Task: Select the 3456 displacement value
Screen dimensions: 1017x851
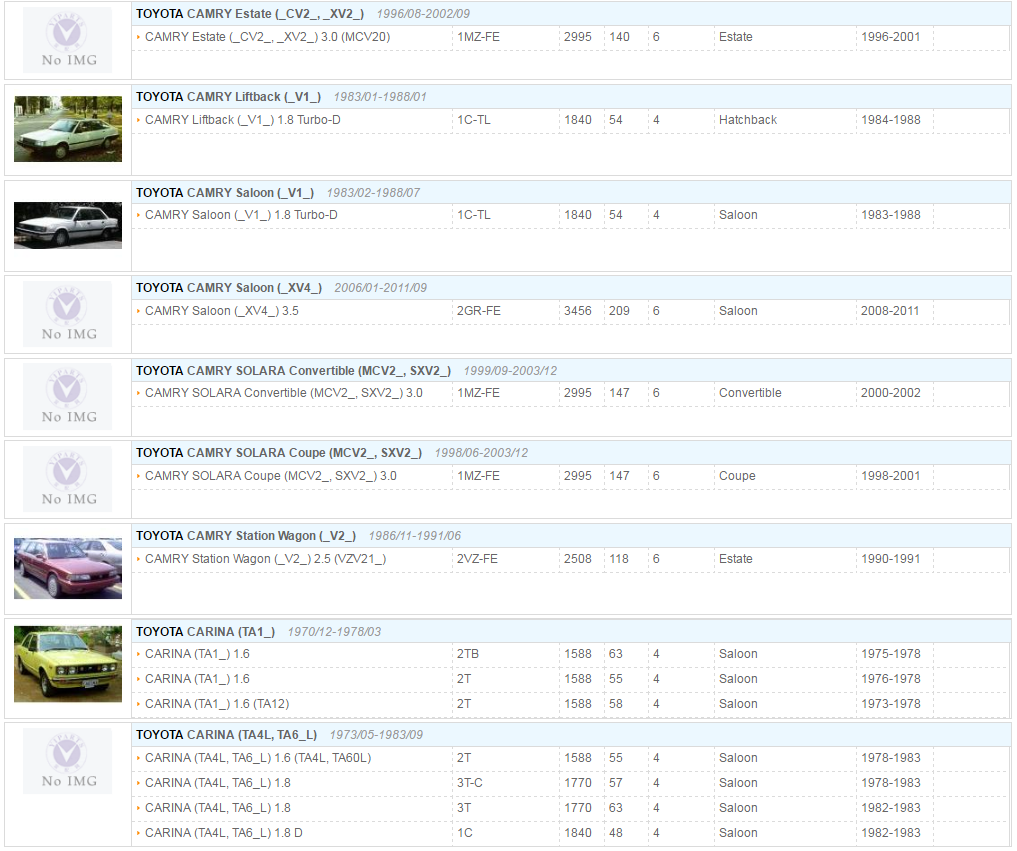Action: (x=577, y=311)
